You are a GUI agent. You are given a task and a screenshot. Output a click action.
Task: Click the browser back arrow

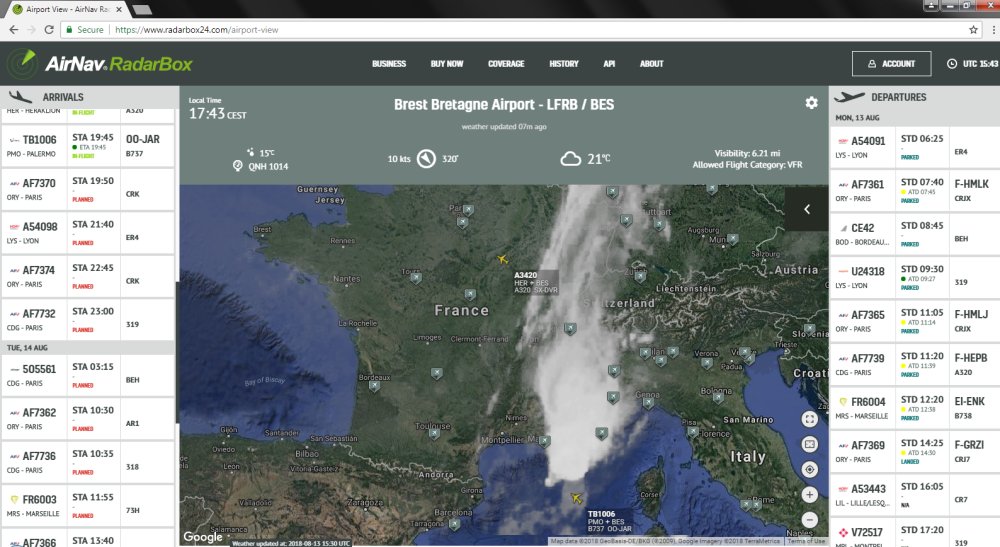pyautogui.click(x=13, y=29)
